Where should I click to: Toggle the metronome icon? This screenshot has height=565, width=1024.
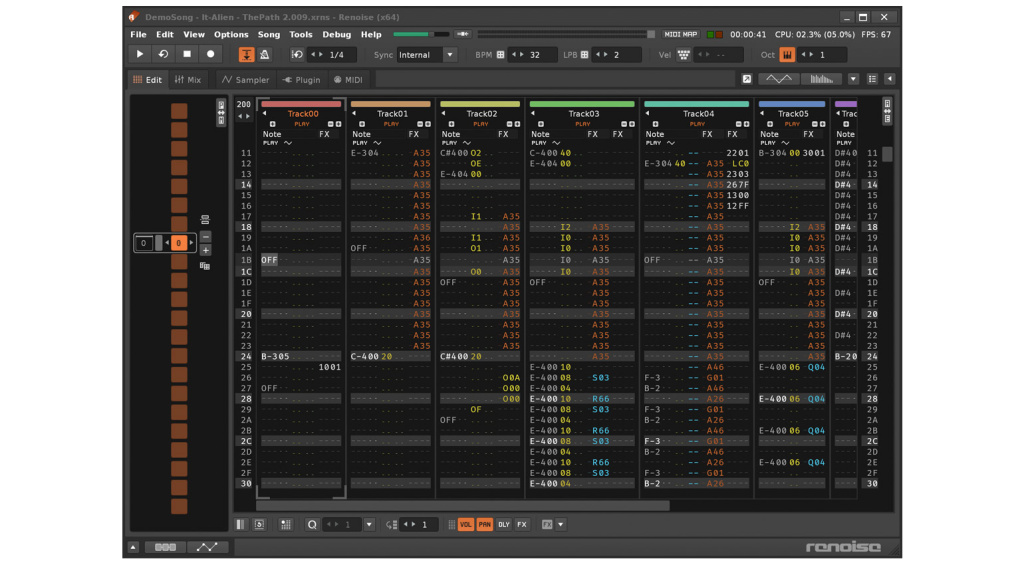(264, 55)
